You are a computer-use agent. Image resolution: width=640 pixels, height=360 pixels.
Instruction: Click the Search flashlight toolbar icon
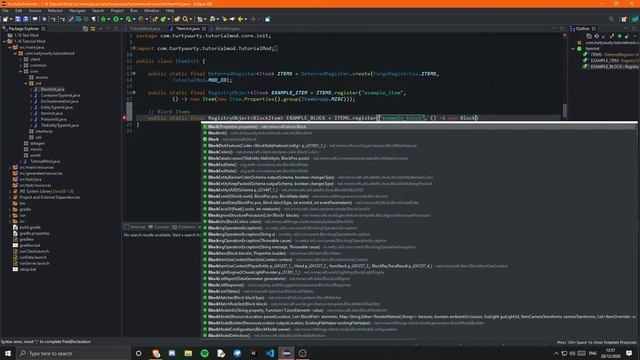point(186,19)
